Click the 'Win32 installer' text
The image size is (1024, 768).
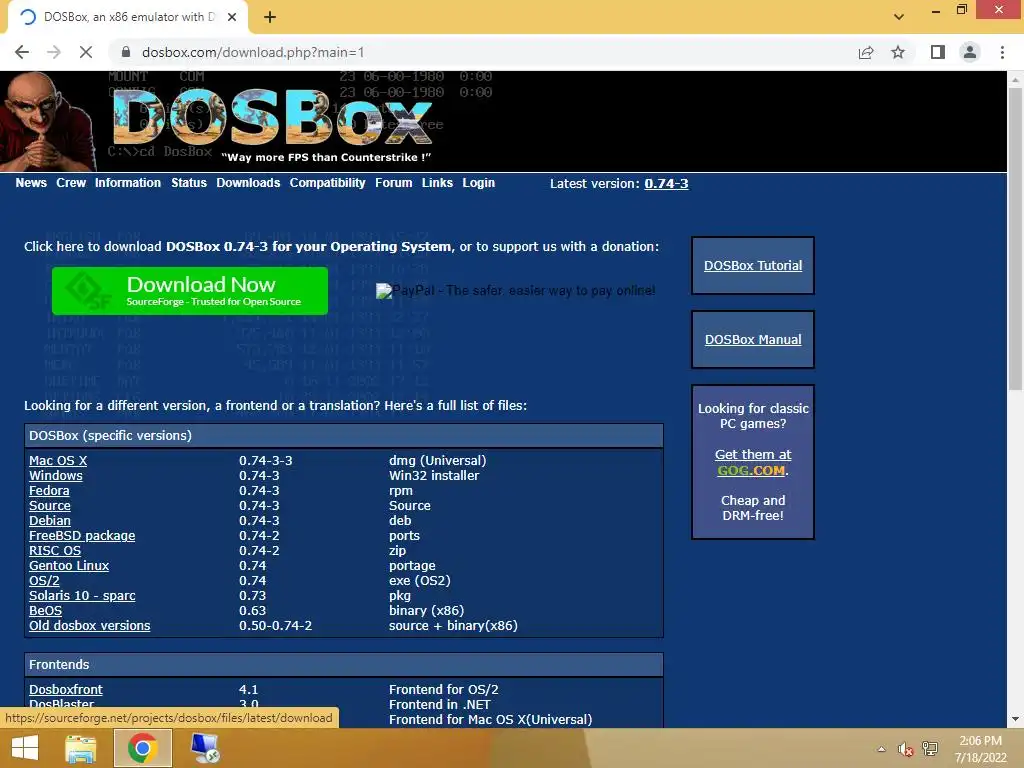[434, 475]
